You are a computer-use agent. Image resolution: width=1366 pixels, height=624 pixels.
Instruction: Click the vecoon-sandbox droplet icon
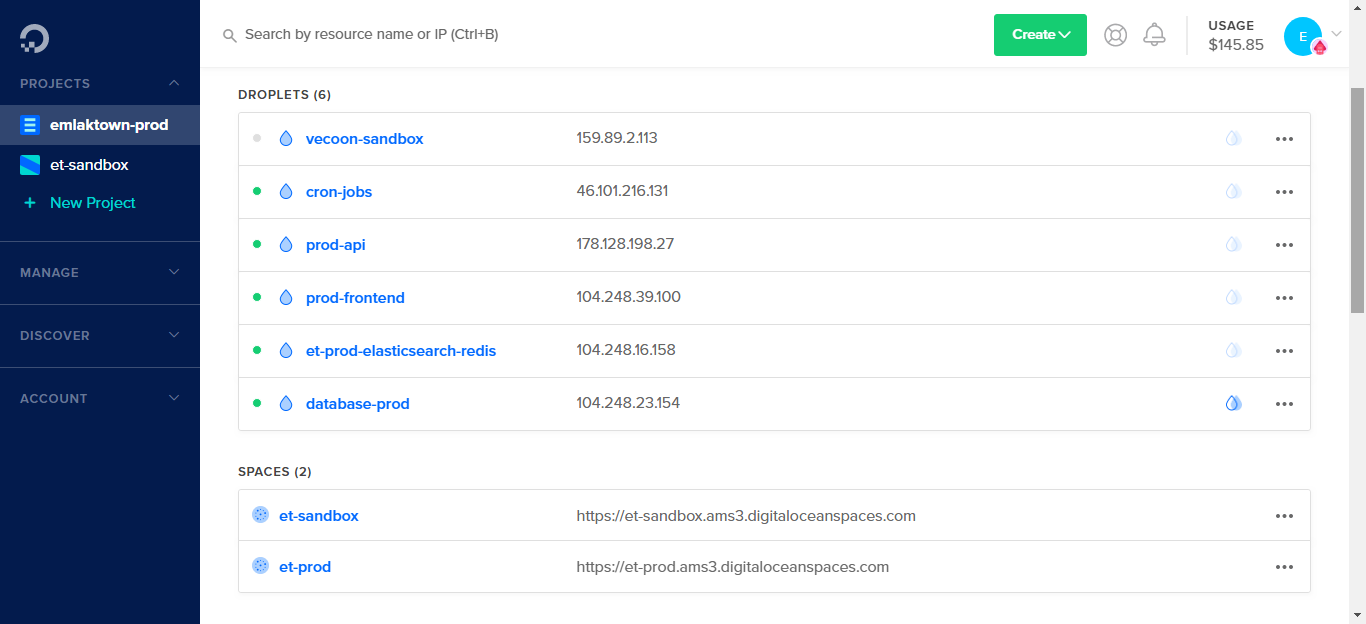(286, 139)
